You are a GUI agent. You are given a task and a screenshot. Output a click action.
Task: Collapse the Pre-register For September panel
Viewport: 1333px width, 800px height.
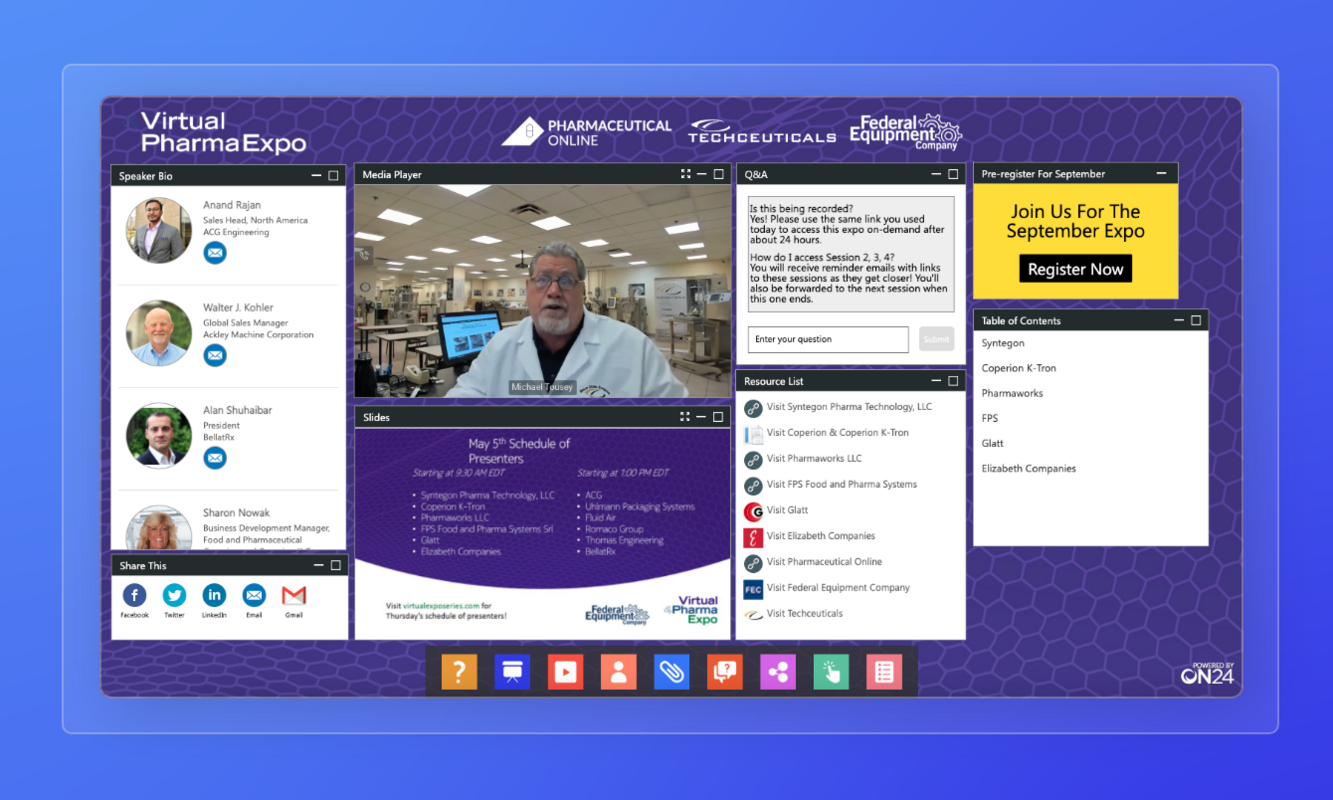click(x=1160, y=173)
